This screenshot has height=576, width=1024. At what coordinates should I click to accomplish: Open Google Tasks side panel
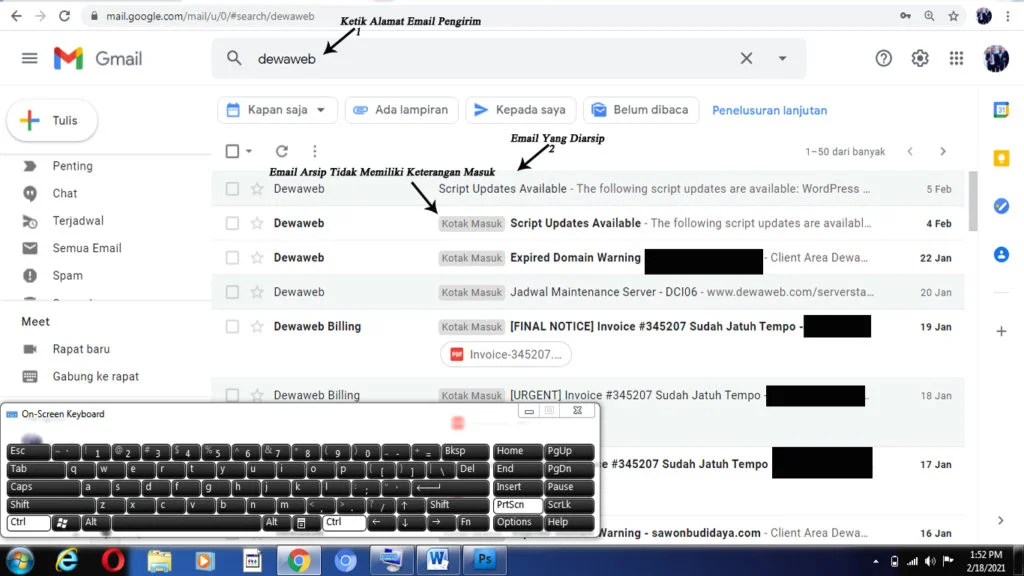pyautogui.click(x=1000, y=206)
